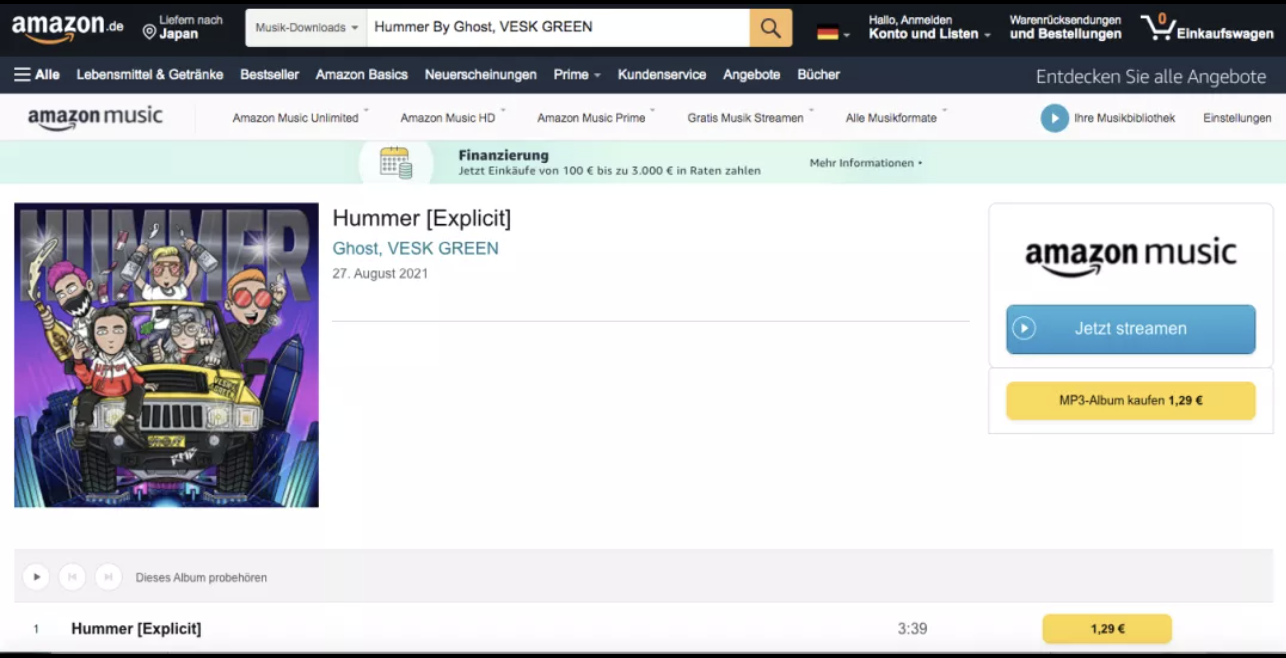Viewport: 1286px width, 658px height.
Task: Play the album preview
Action: tap(36, 577)
